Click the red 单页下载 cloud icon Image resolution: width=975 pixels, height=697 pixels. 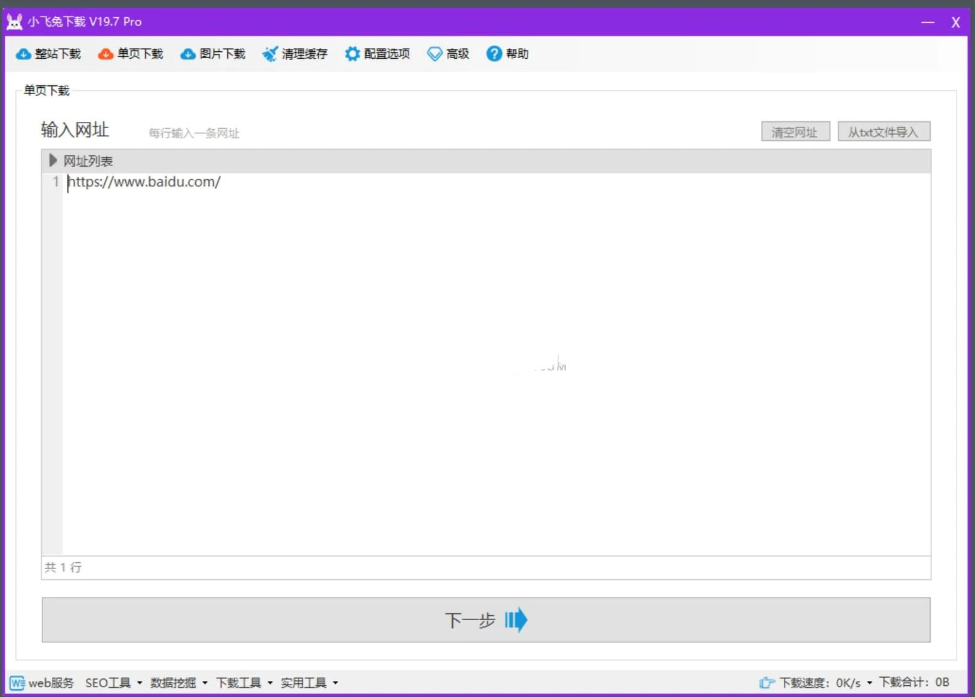[x=105, y=54]
